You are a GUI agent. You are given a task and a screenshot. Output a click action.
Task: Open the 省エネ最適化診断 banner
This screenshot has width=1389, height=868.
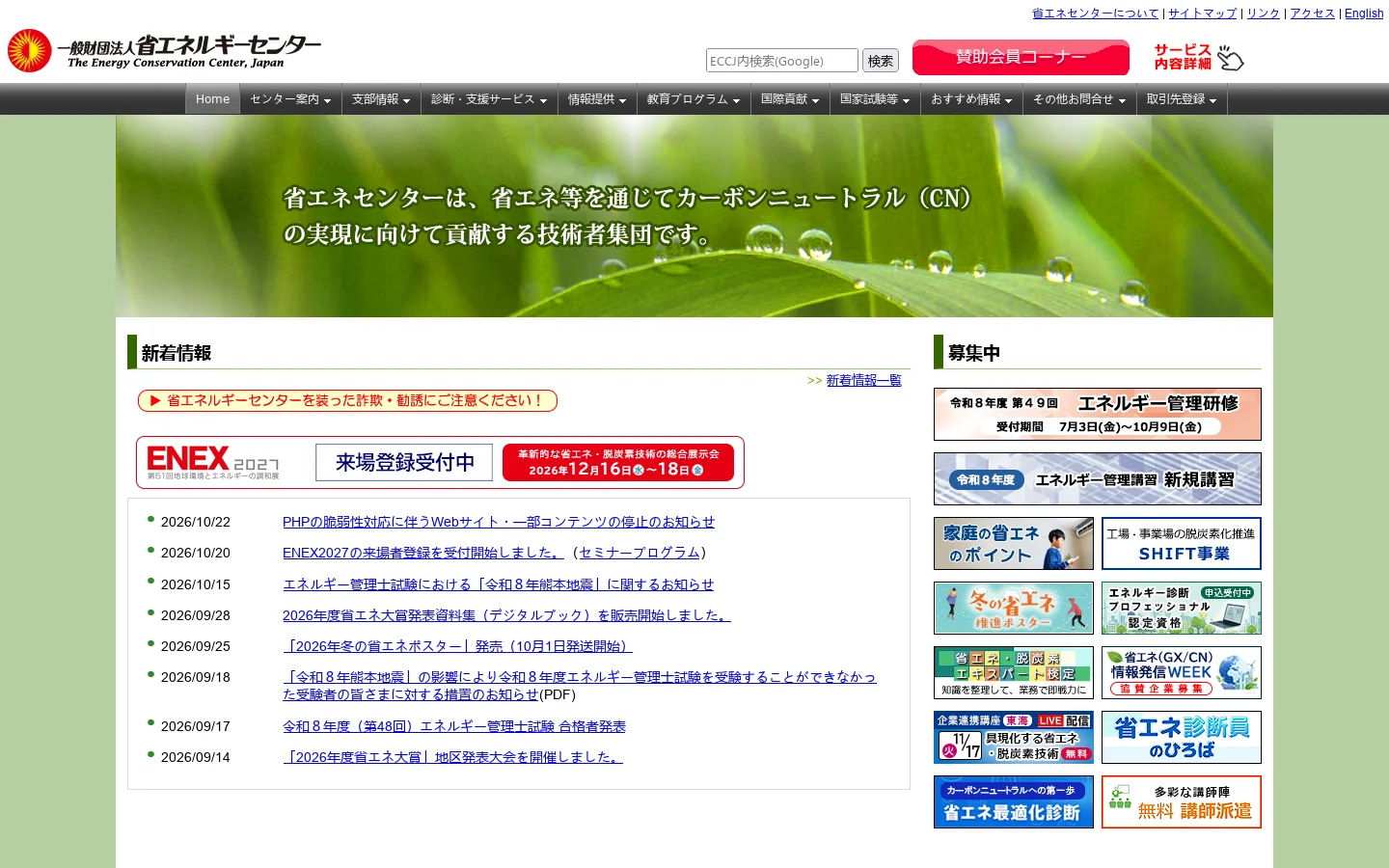pos(1014,801)
